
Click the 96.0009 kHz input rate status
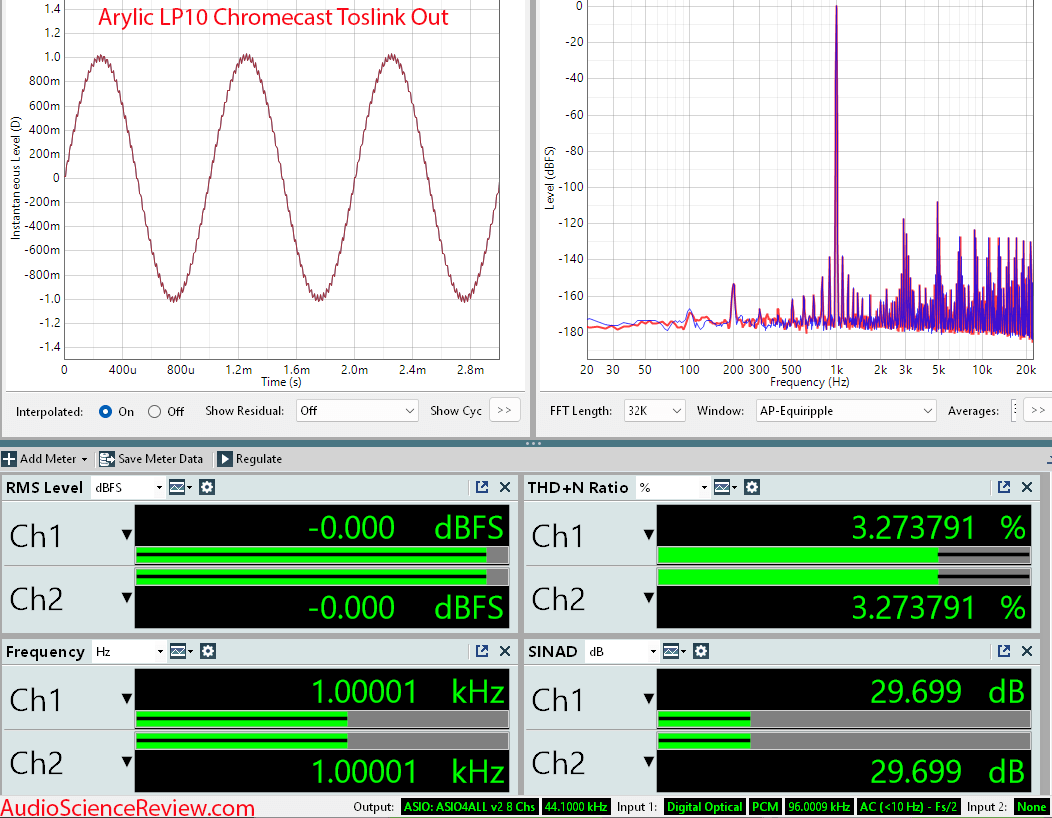[x=819, y=807]
